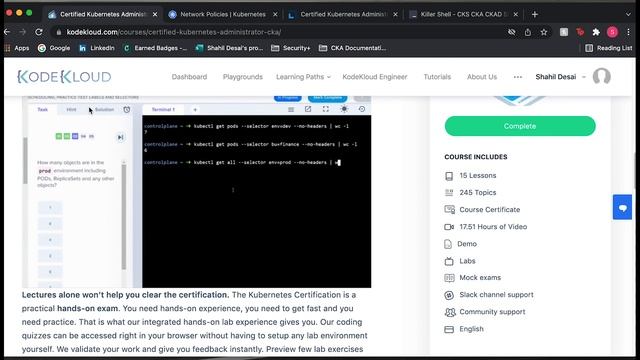Image resolution: width=640 pixels, height=360 pixels.
Task: Open the Shahil Desai account dropdown
Action: click(560, 77)
